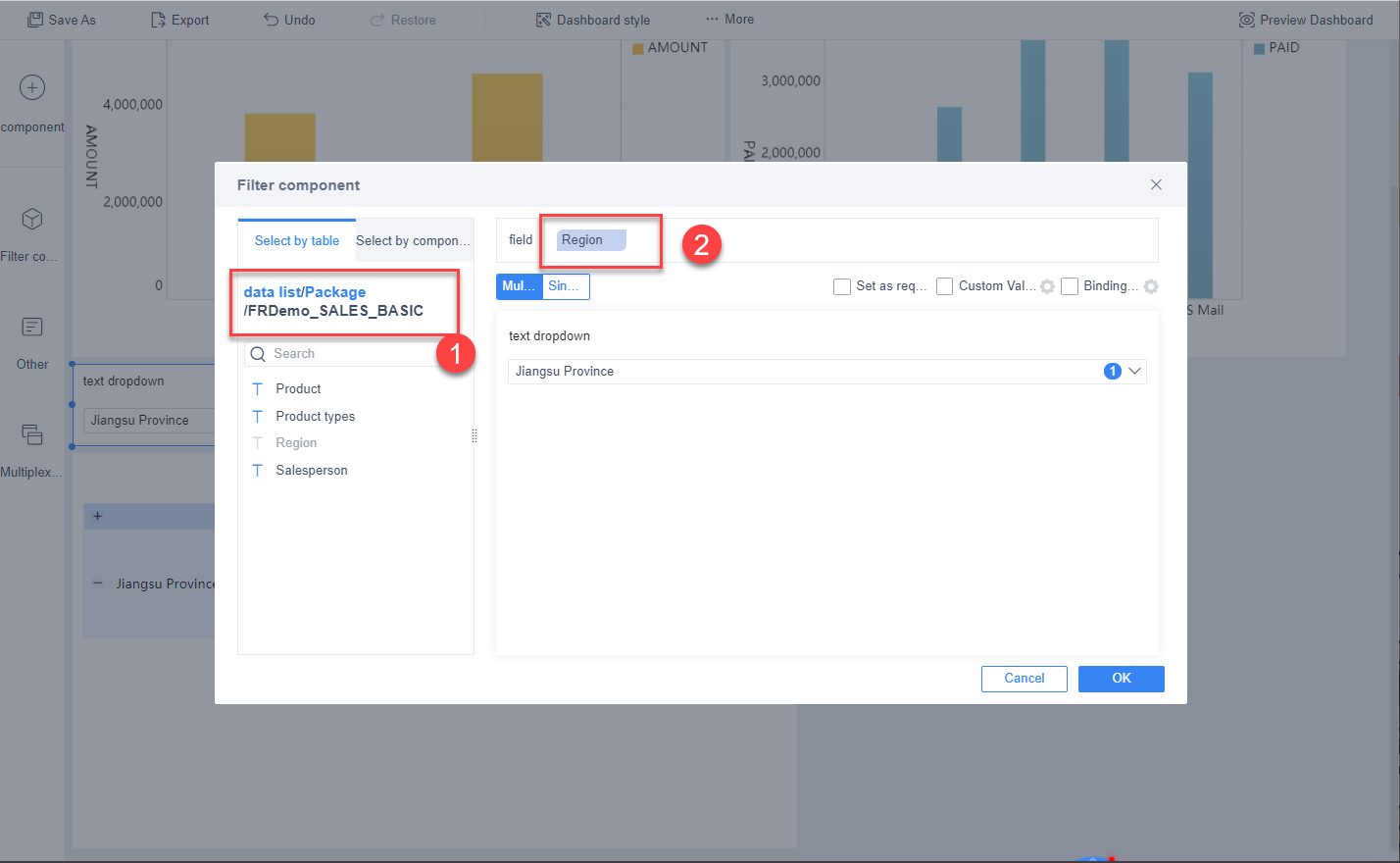The width and height of the screenshot is (1400, 863).
Task: Check the Set as required checkbox
Action: tap(842, 286)
